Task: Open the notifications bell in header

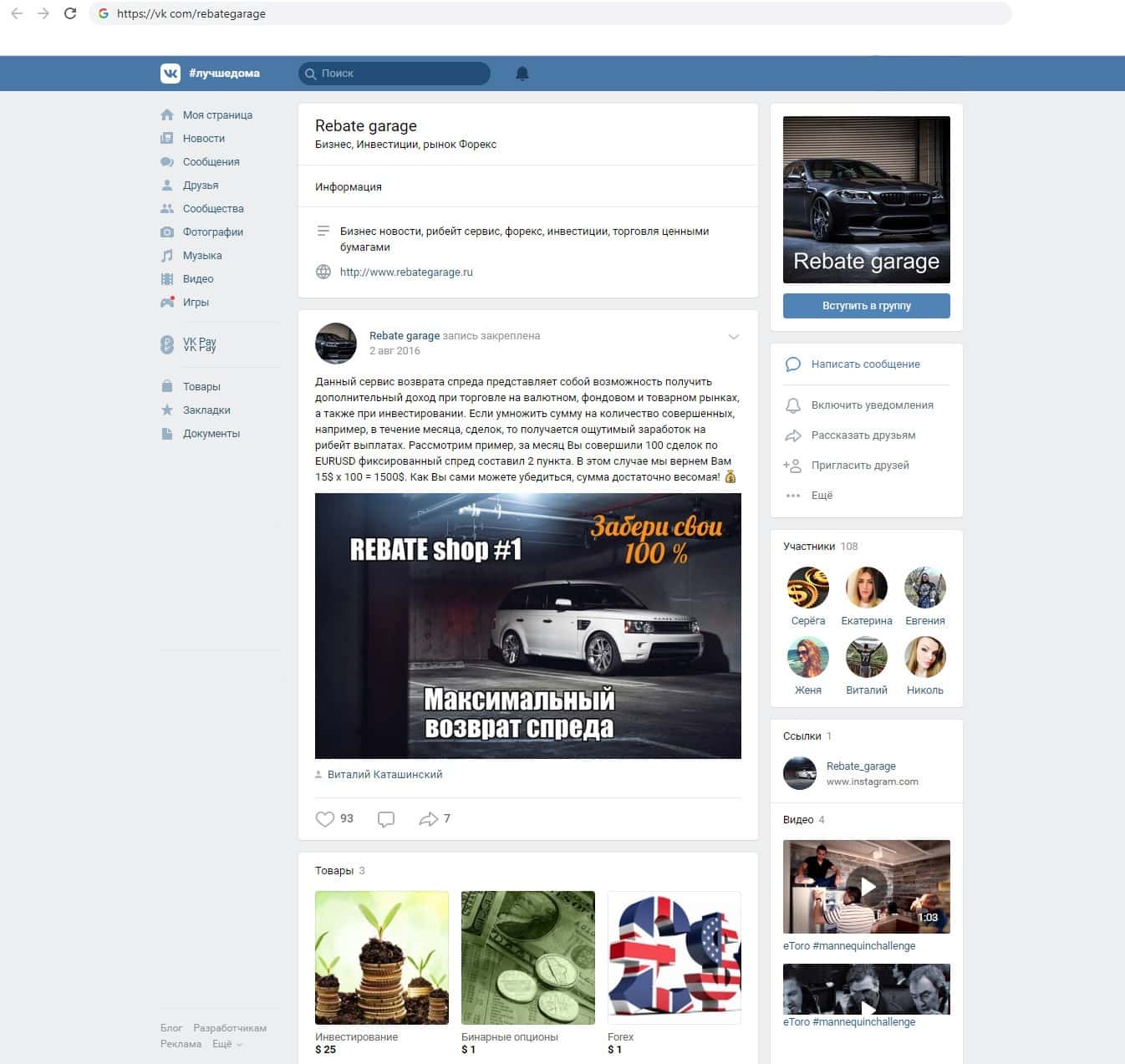Action: 522,74
